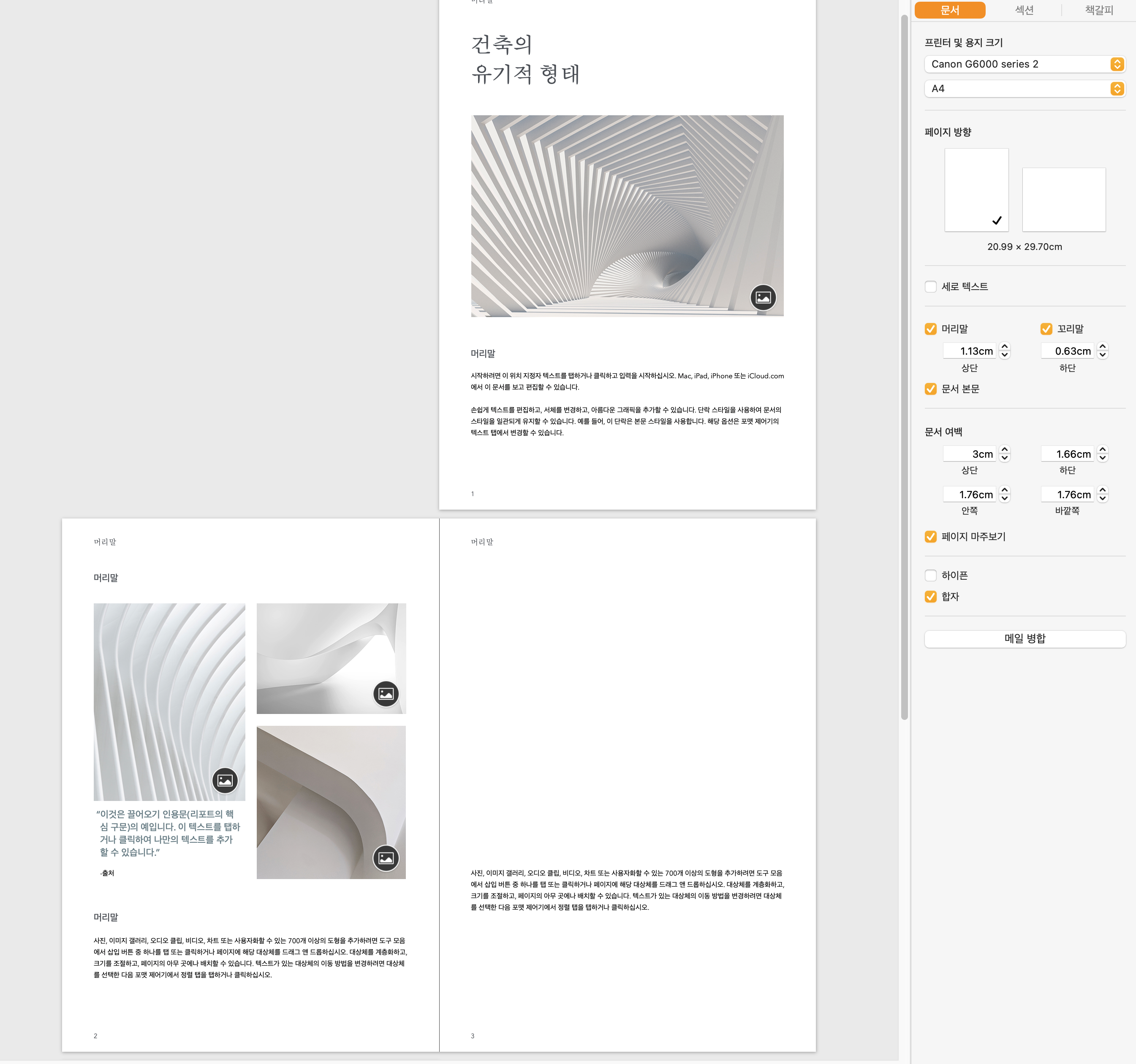Toggle the 페이지 마주보기 checkbox

tap(930, 536)
